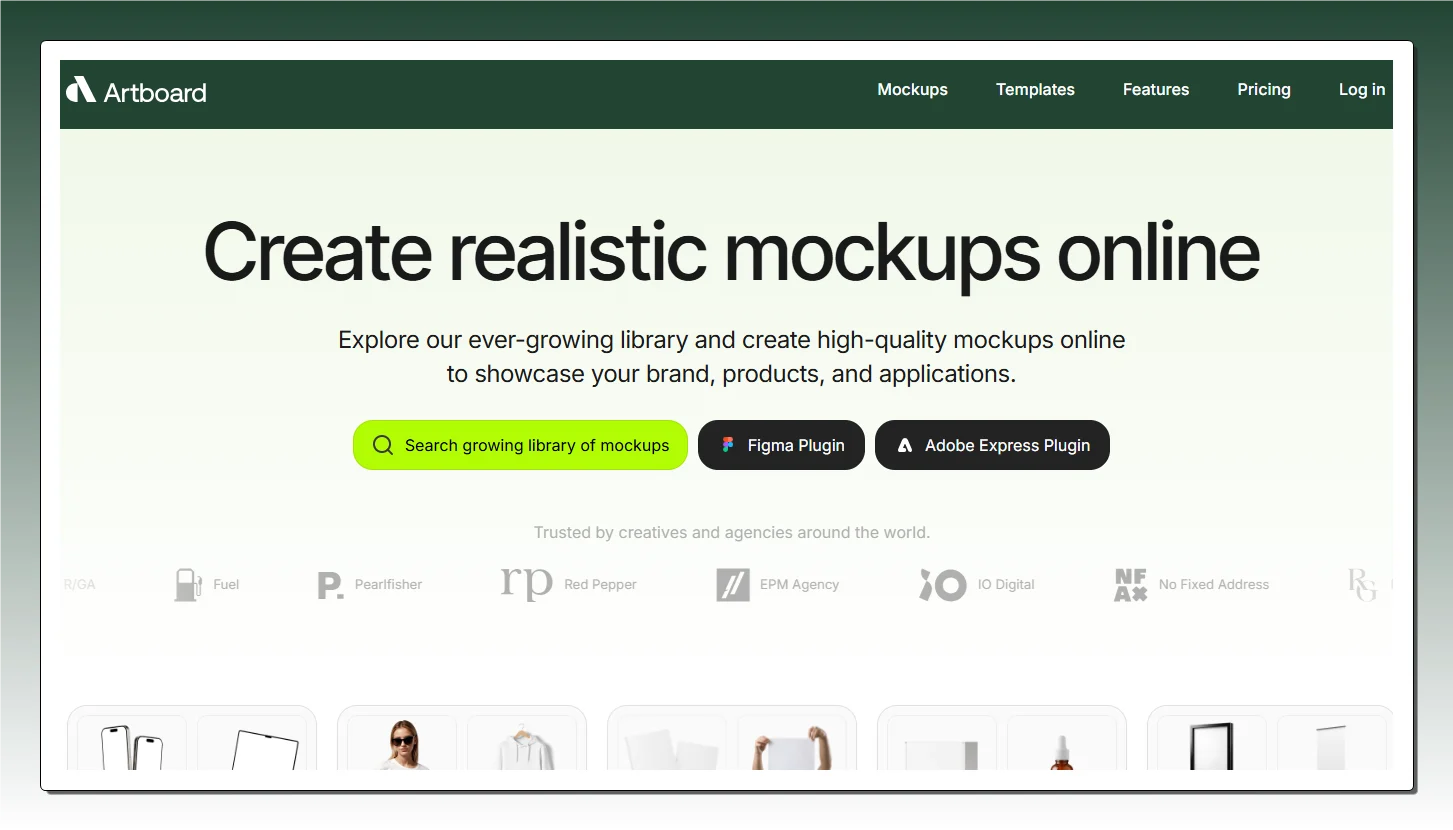The width and height of the screenshot is (1453, 830).
Task: Click the Log in link
Action: [x=1361, y=89]
